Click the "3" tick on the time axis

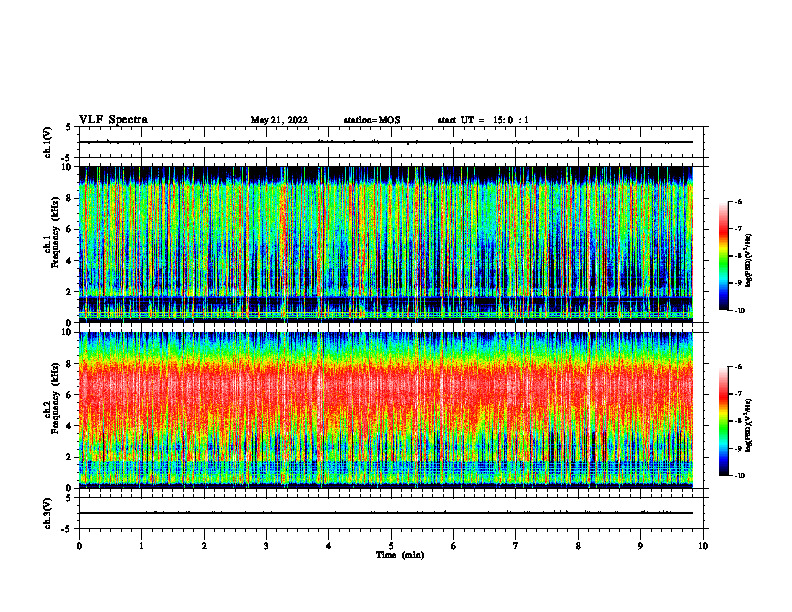pyautogui.click(x=266, y=546)
